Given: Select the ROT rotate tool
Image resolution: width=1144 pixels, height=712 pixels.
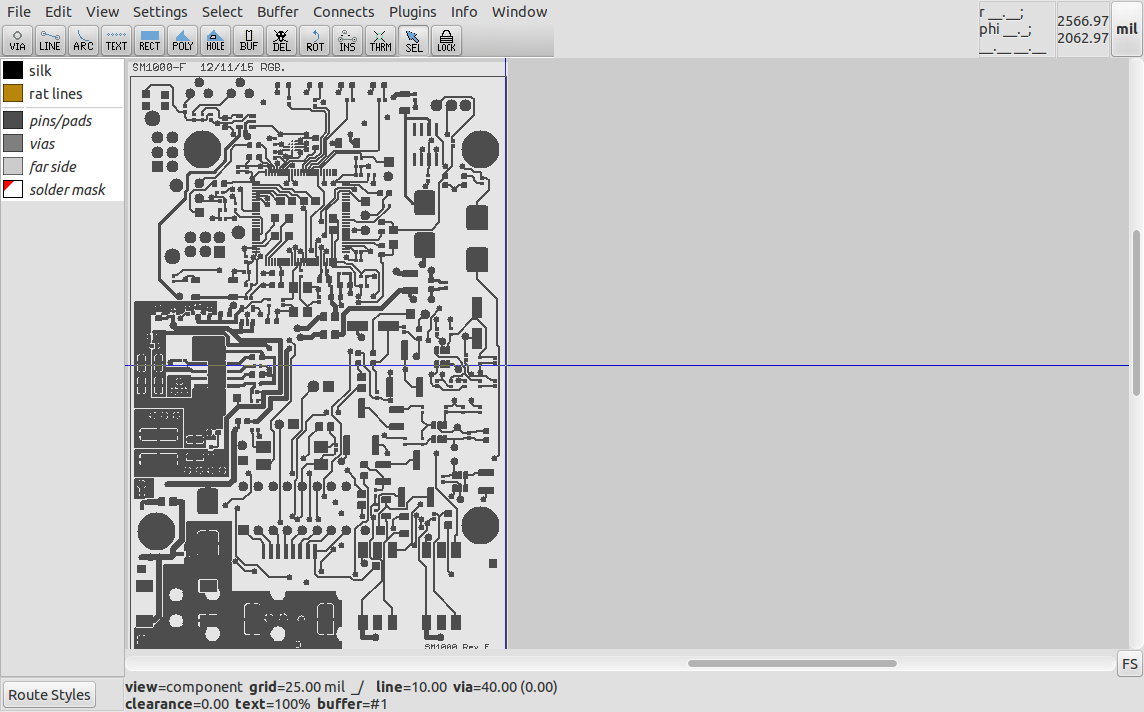Looking at the screenshot, I should click(314, 40).
